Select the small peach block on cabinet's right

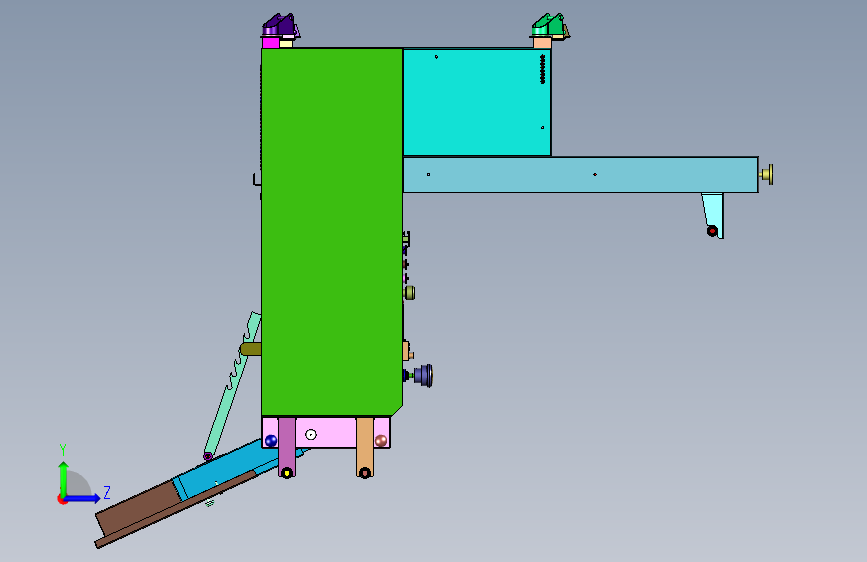tap(407, 351)
